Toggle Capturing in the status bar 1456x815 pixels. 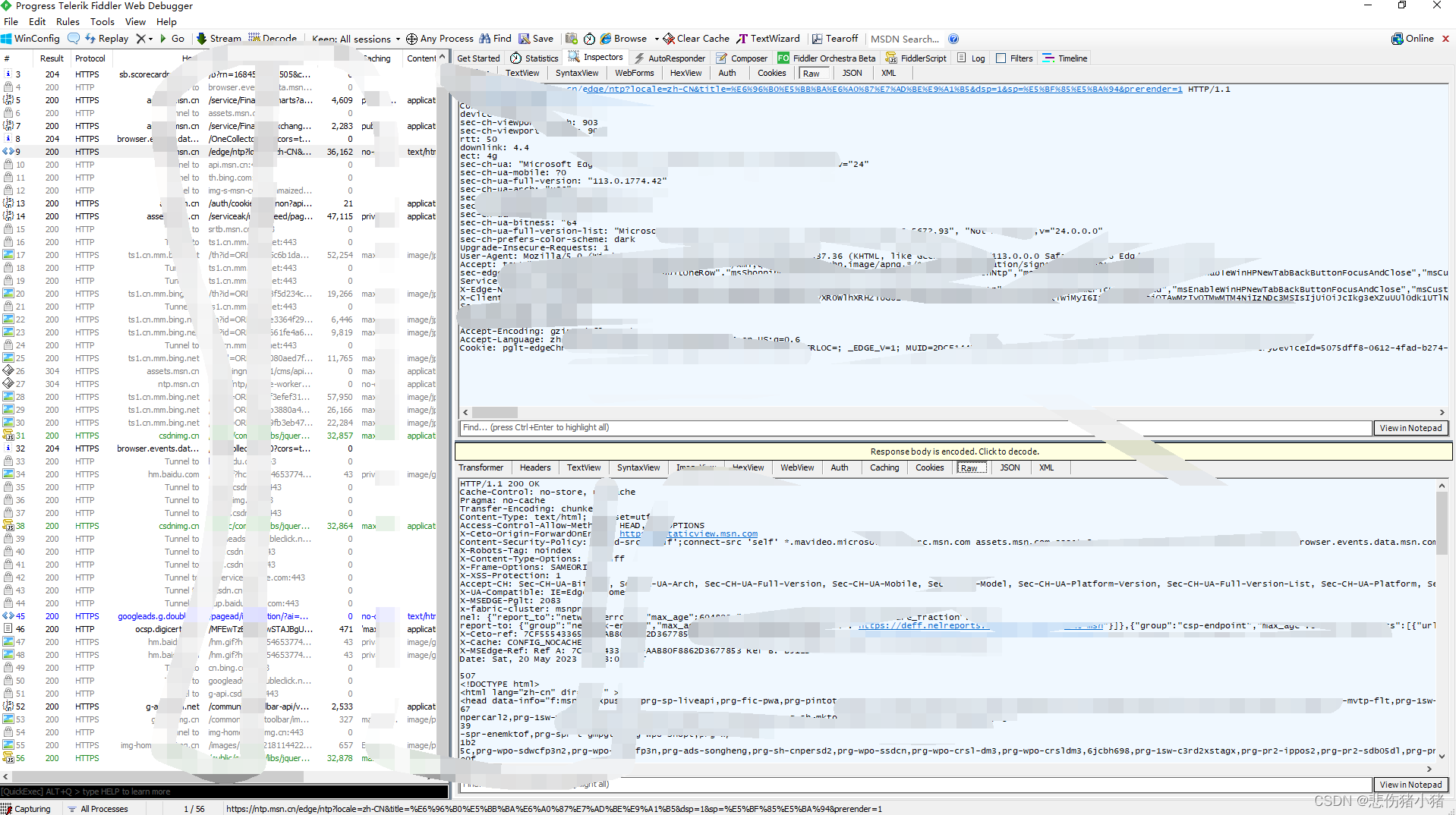click(x=27, y=809)
